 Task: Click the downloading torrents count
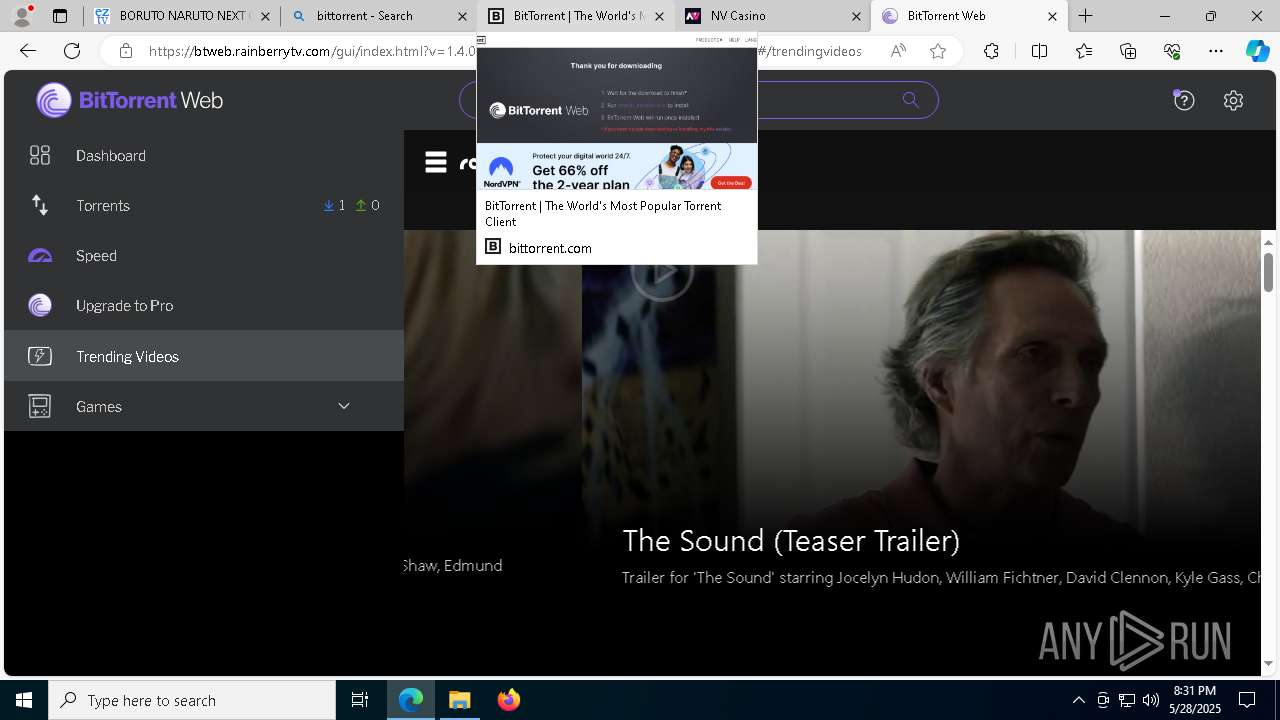pos(334,206)
